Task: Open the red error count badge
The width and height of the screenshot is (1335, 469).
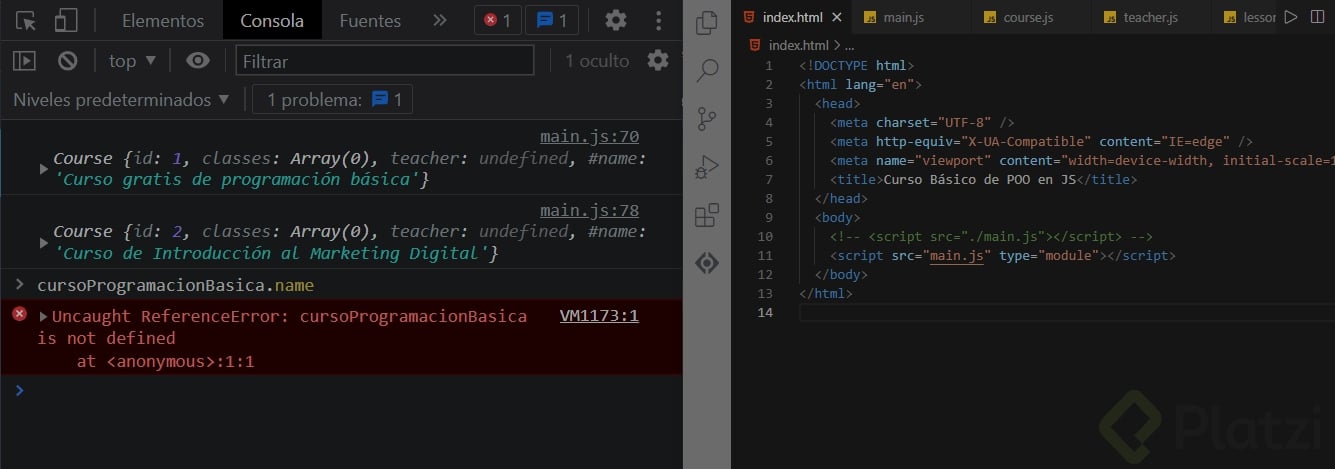Action: (498, 20)
